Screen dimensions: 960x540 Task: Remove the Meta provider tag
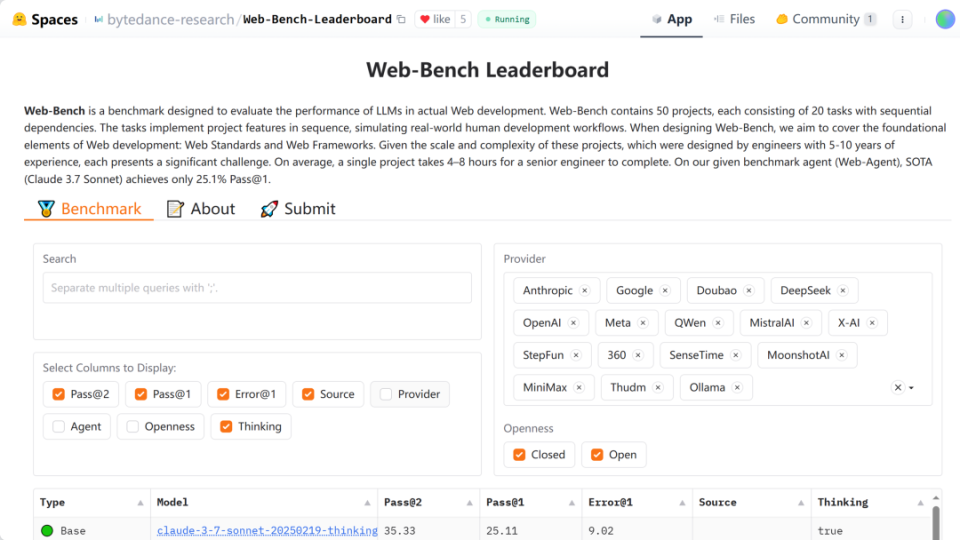coord(643,323)
